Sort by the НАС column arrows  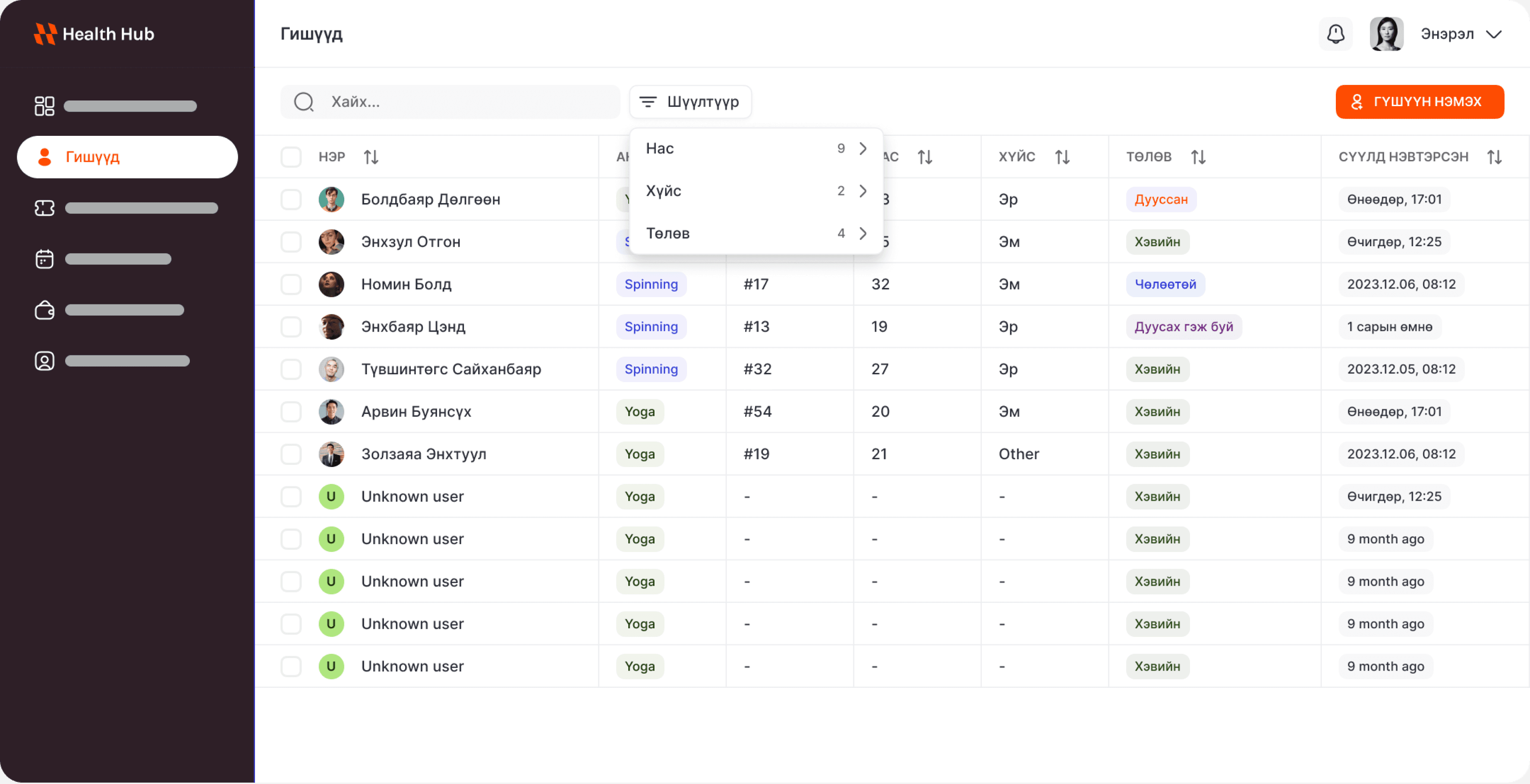pyautogui.click(x=925, y=157)
